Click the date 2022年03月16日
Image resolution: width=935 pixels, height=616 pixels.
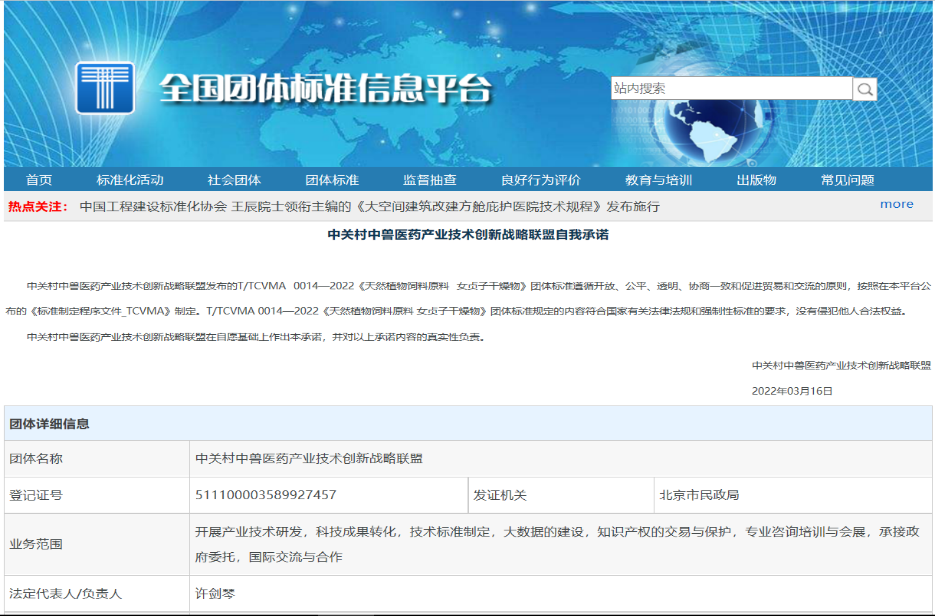792,391
